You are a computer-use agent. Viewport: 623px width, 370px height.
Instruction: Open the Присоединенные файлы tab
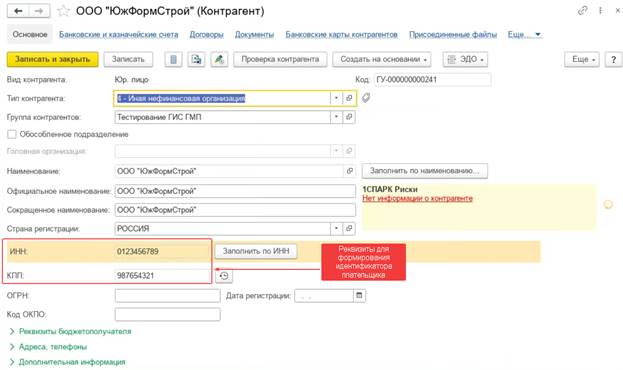click(453, 35)
